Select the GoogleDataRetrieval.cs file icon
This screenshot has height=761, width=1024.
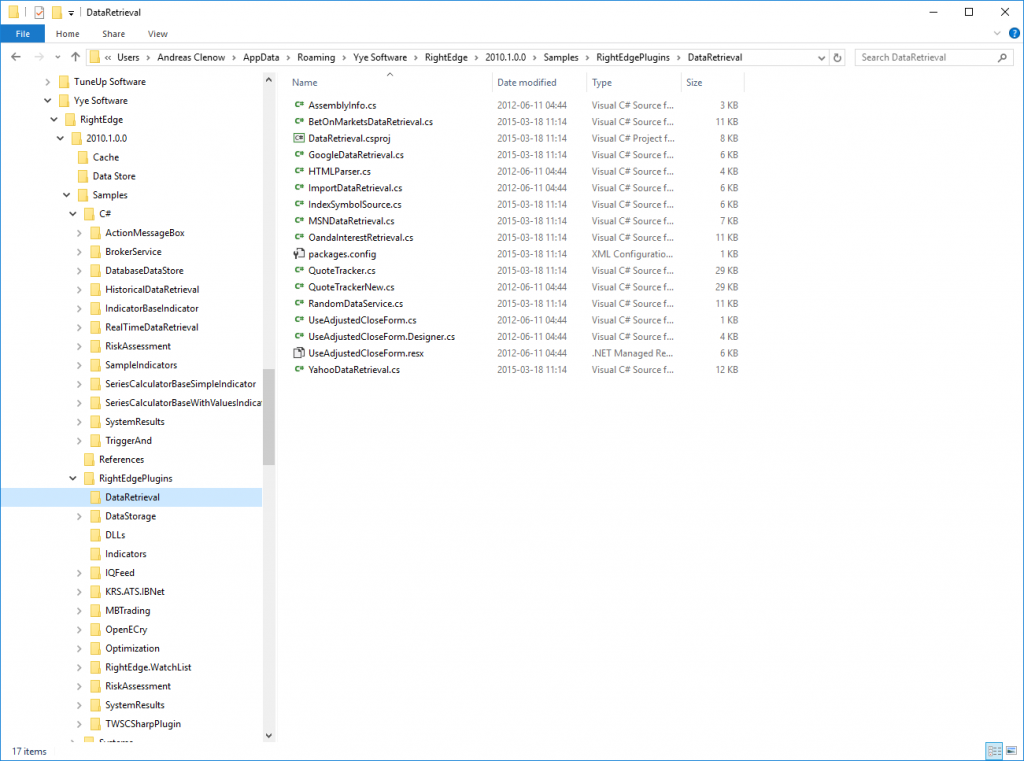299,154
